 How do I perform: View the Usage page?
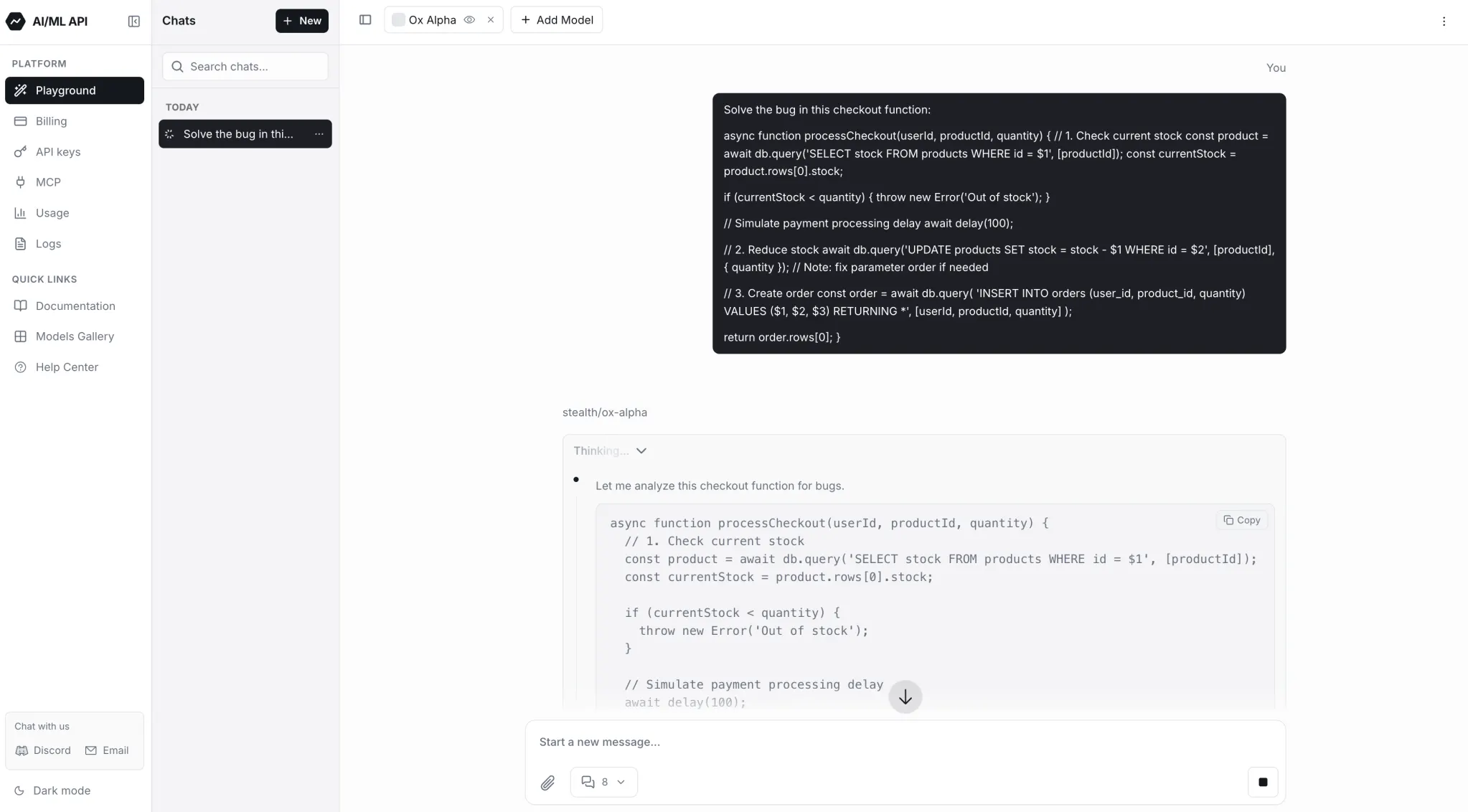(x=75, y=213)
